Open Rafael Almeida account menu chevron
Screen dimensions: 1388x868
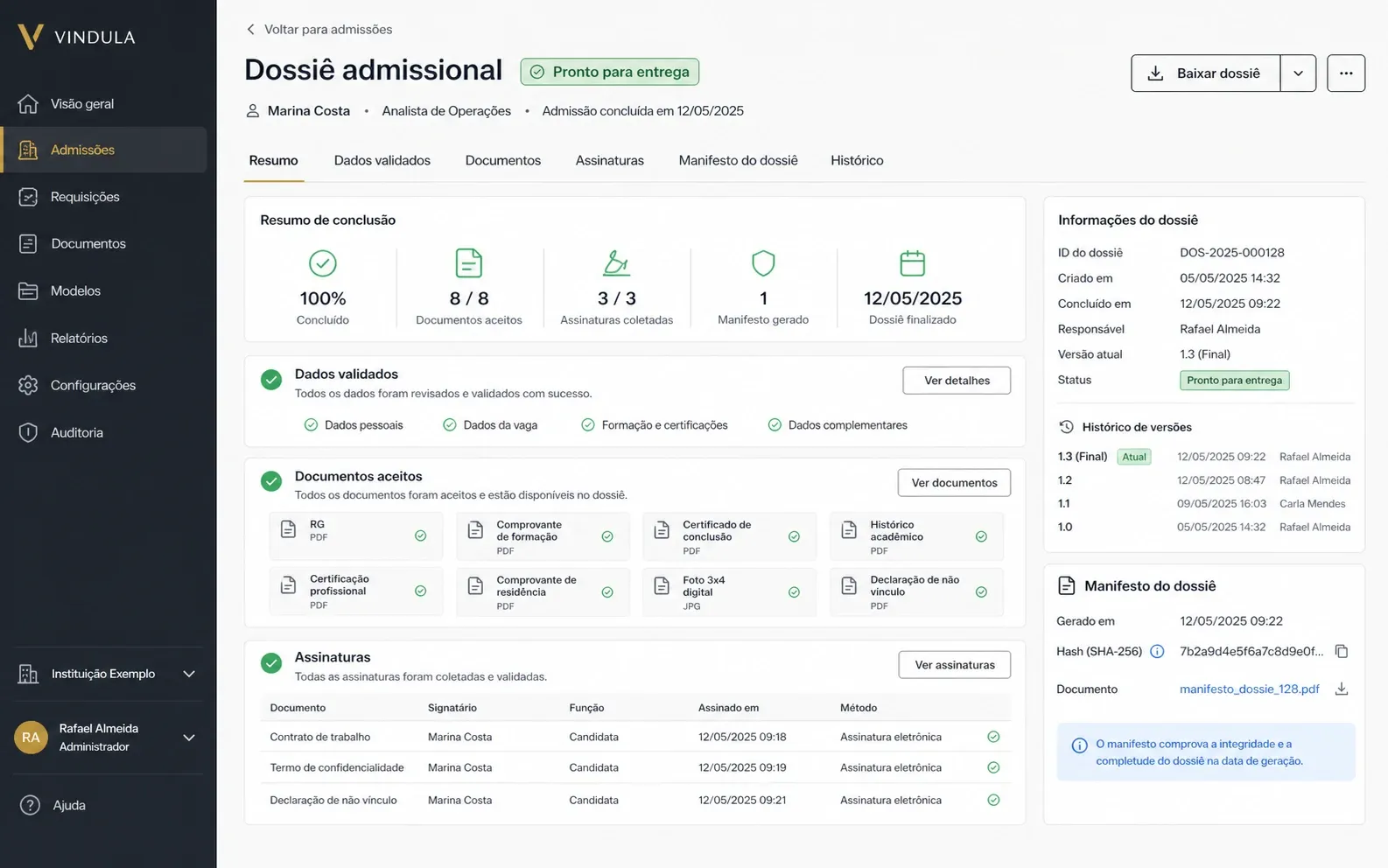189,738
